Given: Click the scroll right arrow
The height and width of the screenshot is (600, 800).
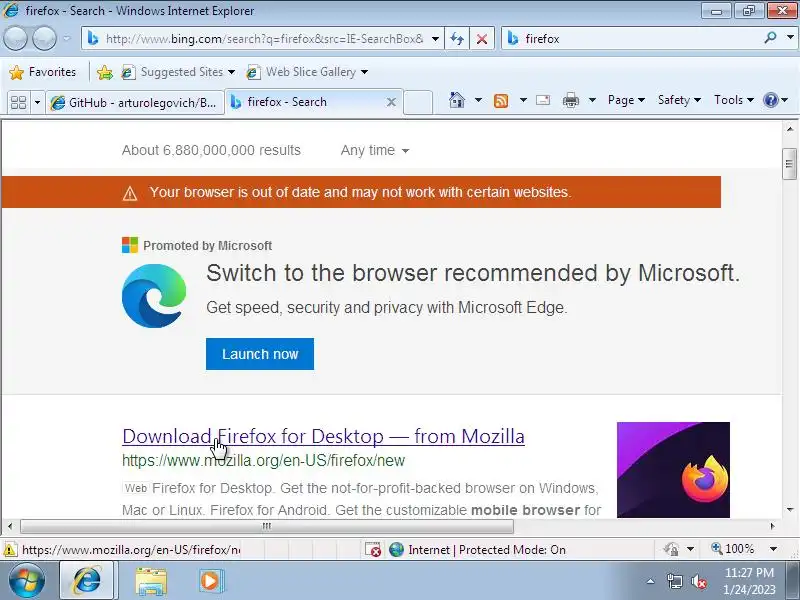Looking at the screenshot, I should tap(772, 526).
